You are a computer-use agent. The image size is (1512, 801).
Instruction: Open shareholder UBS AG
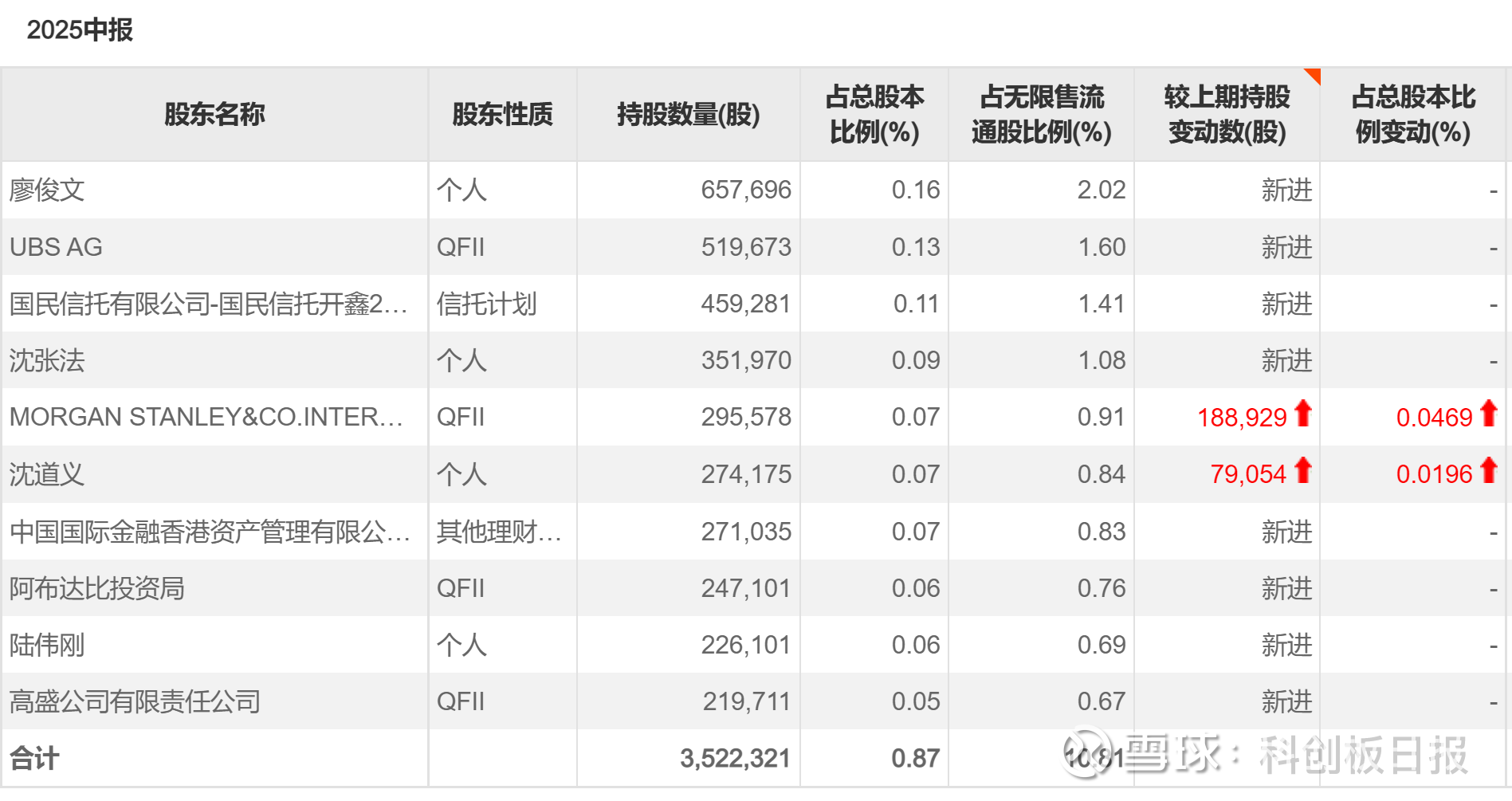pos(56,247)
